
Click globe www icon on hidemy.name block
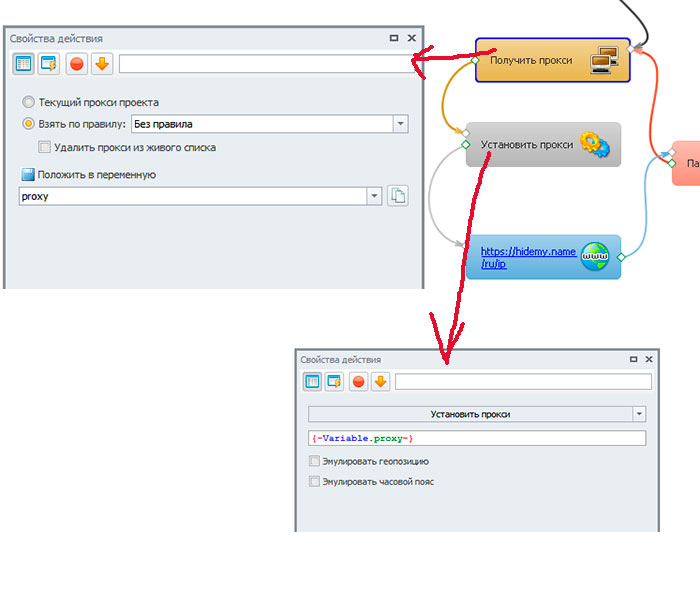pyautogui.click(x=595, y=256)
